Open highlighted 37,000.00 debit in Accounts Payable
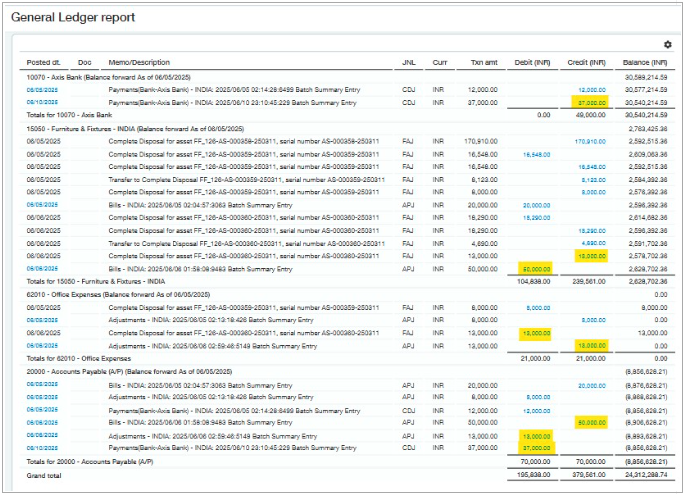The height and width of the screenshot is (494, 686). (537, 448)
